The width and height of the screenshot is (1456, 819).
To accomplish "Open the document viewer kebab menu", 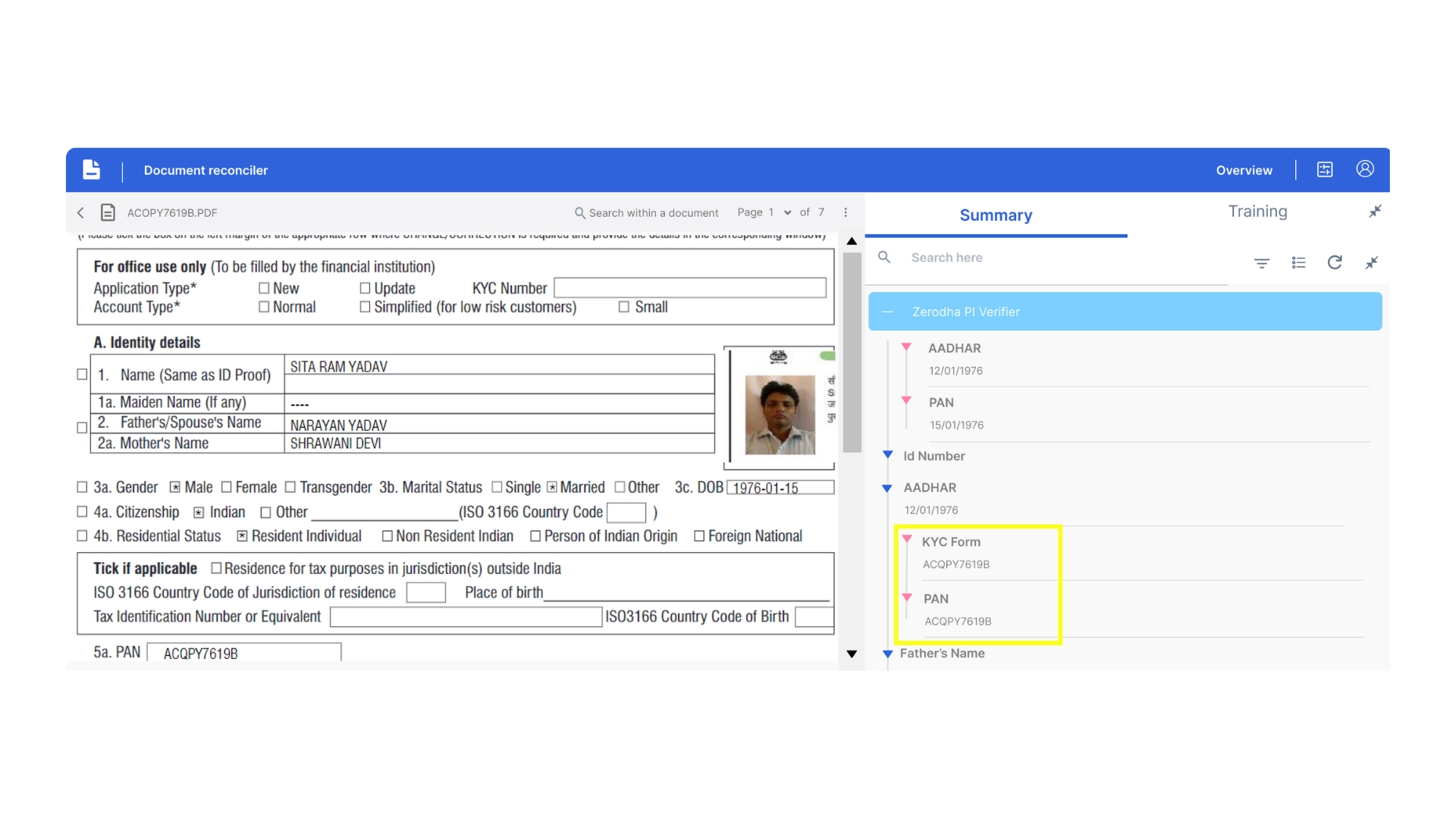I will [x=846, y=212].
